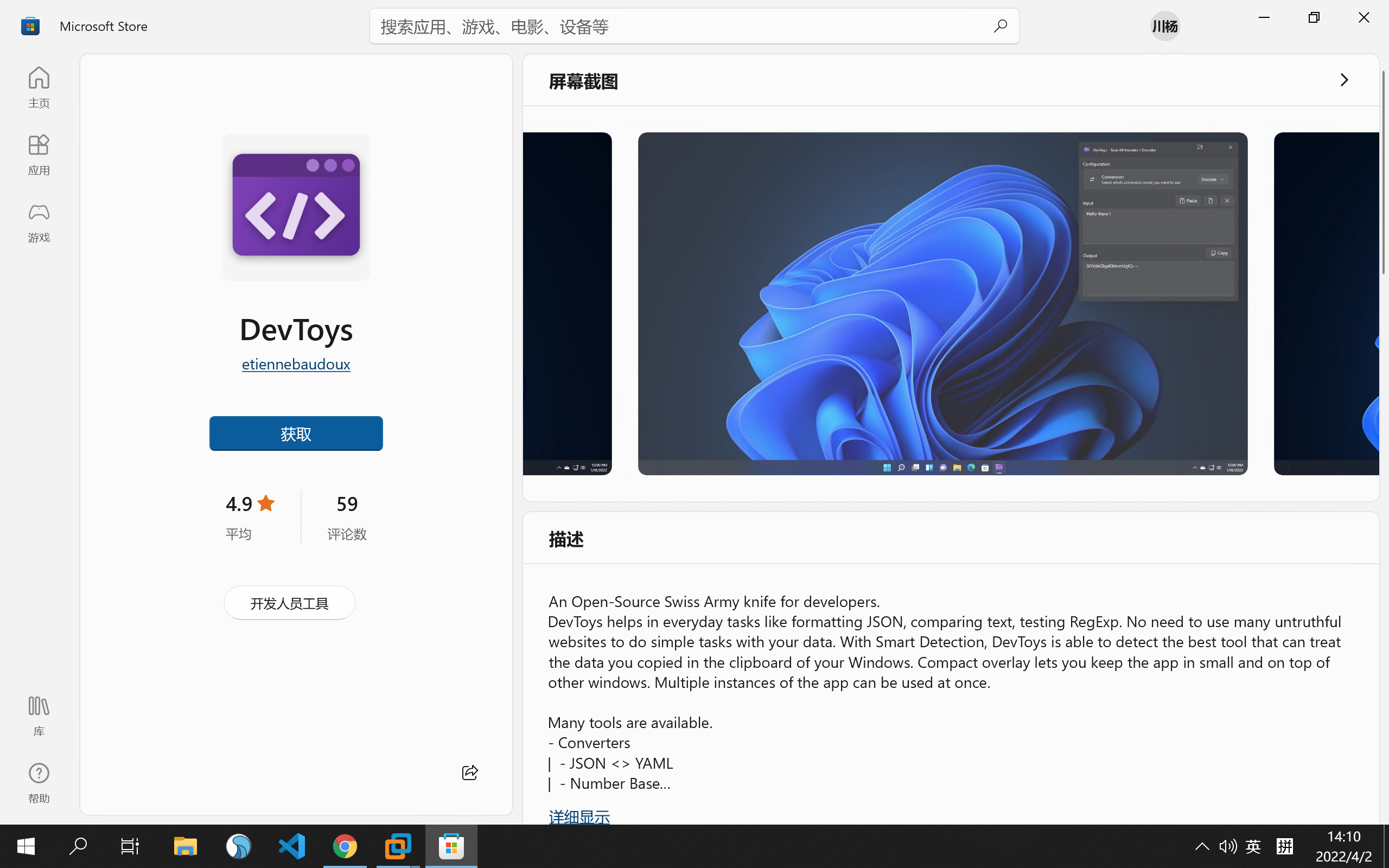Click the scroll right arrow for screenshots

(1344, 80)
